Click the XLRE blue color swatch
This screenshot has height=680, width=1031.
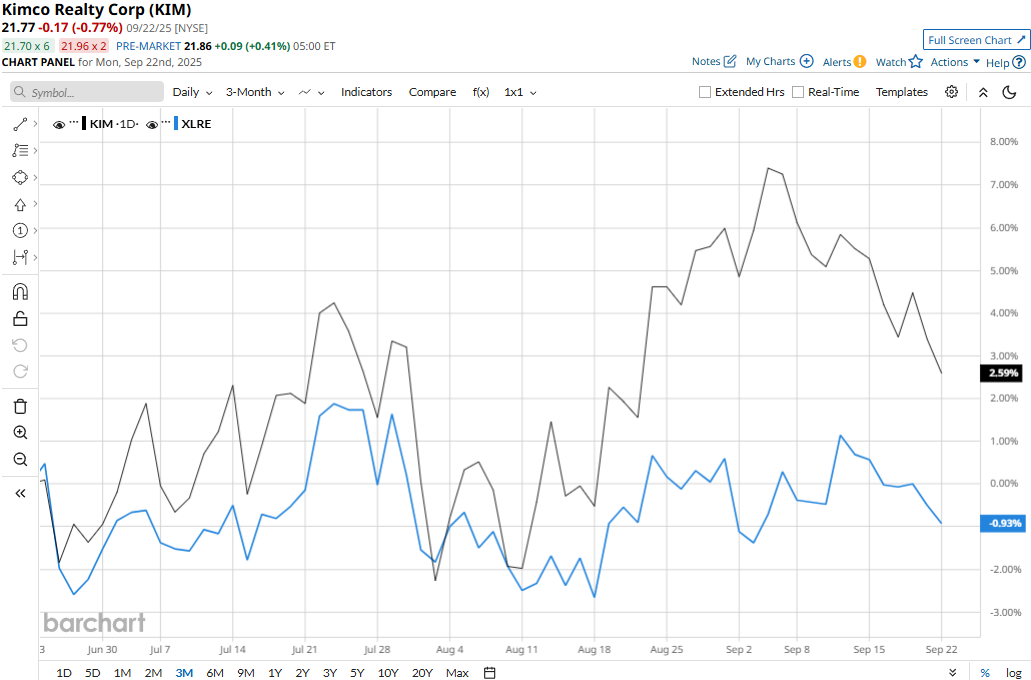point(176,123)
